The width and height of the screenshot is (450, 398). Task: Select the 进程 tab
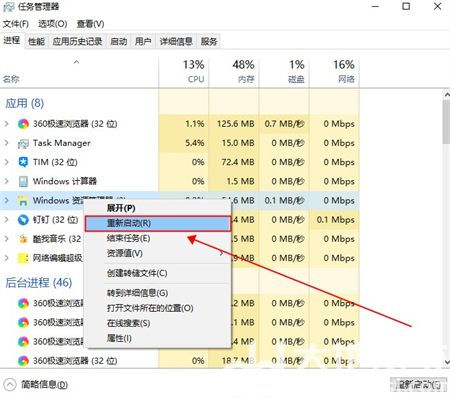point(12,41)
